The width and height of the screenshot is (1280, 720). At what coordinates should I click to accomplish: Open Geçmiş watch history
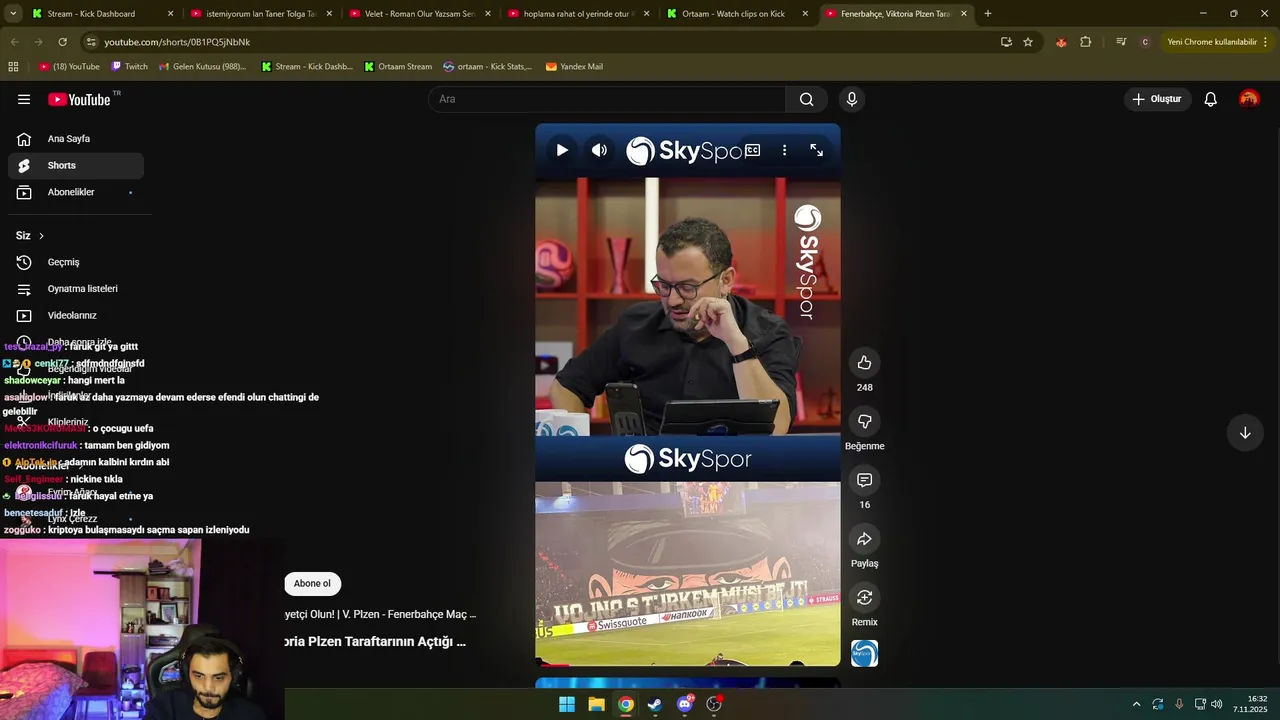[76, 262]
